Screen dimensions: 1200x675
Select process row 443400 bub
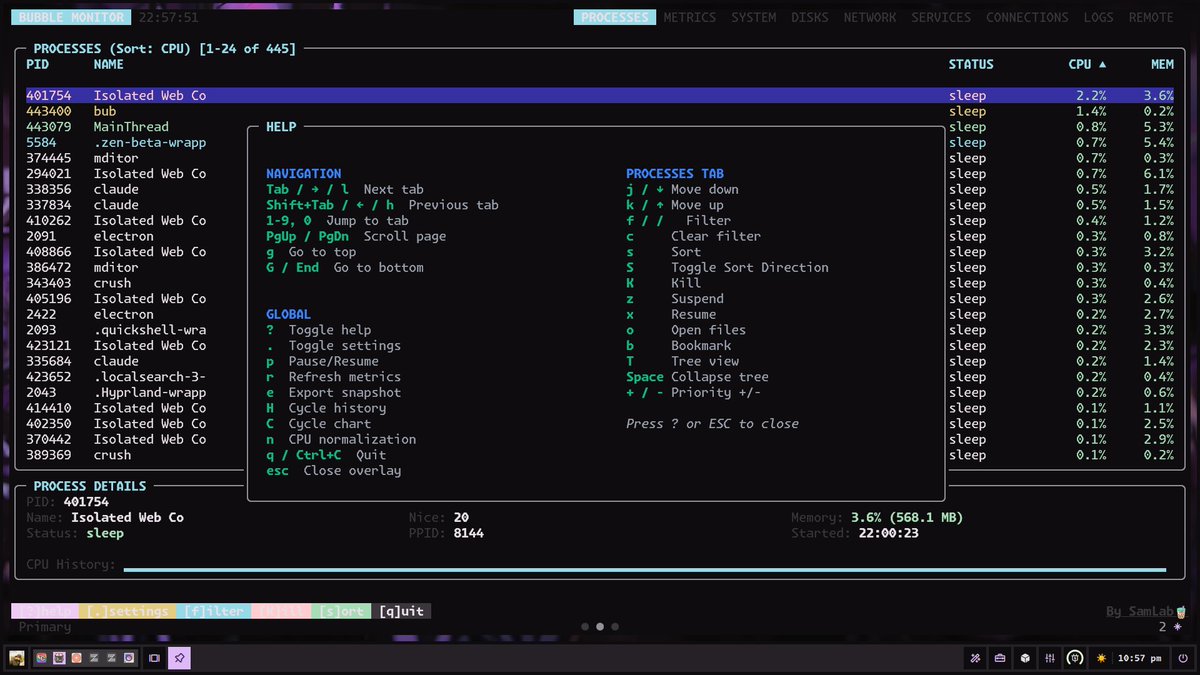(x=600, y=111)
